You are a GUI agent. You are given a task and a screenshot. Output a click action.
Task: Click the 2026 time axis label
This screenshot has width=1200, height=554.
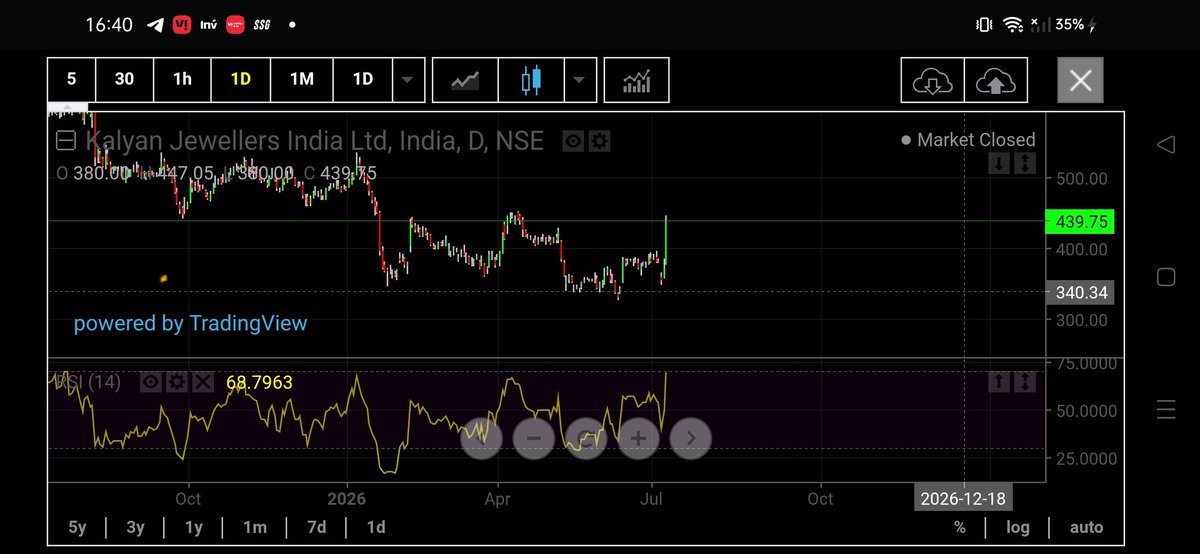[x=346, y=498]
